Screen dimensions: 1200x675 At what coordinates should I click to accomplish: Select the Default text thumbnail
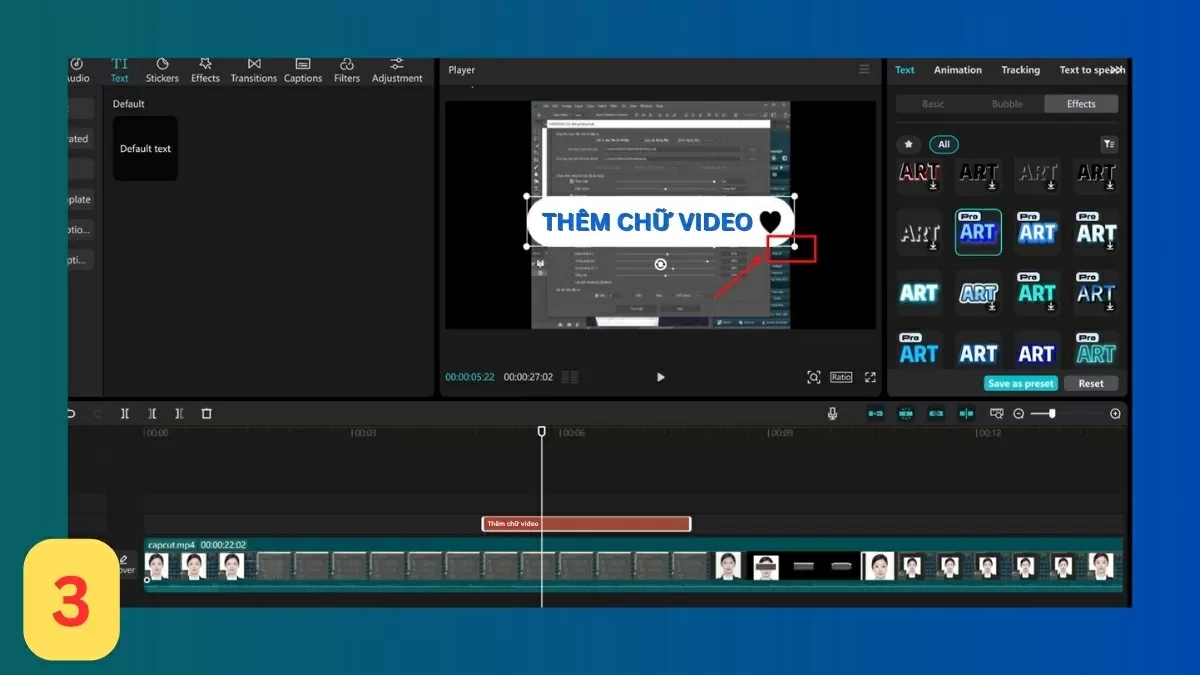coord(145,149)
